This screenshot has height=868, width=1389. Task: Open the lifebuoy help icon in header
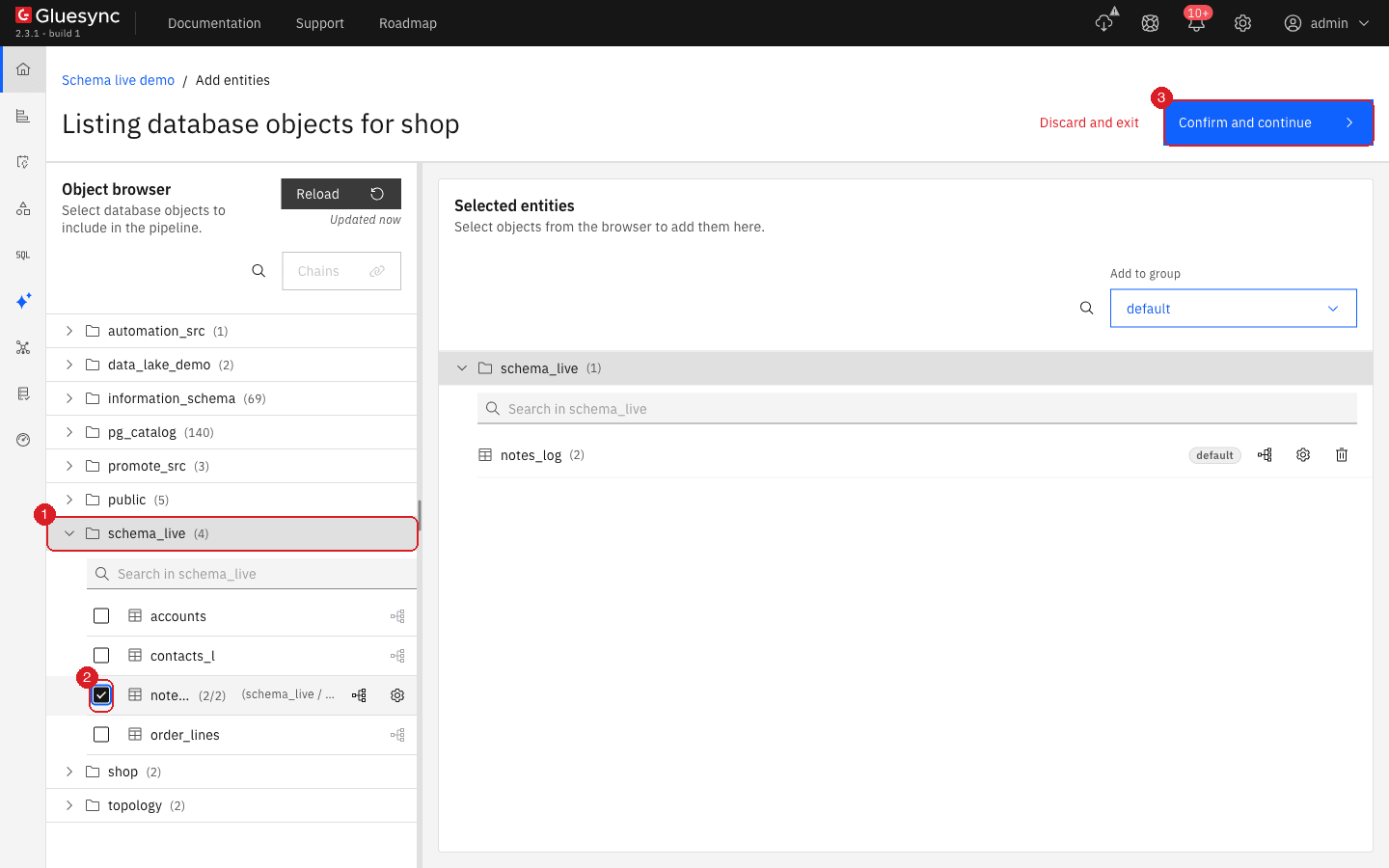[x=1150, y=23]
